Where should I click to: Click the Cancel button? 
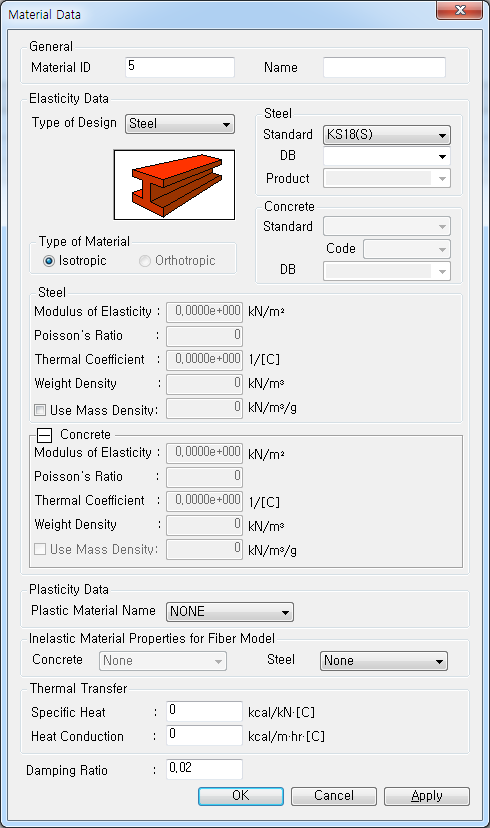click(x=334, y=796)
